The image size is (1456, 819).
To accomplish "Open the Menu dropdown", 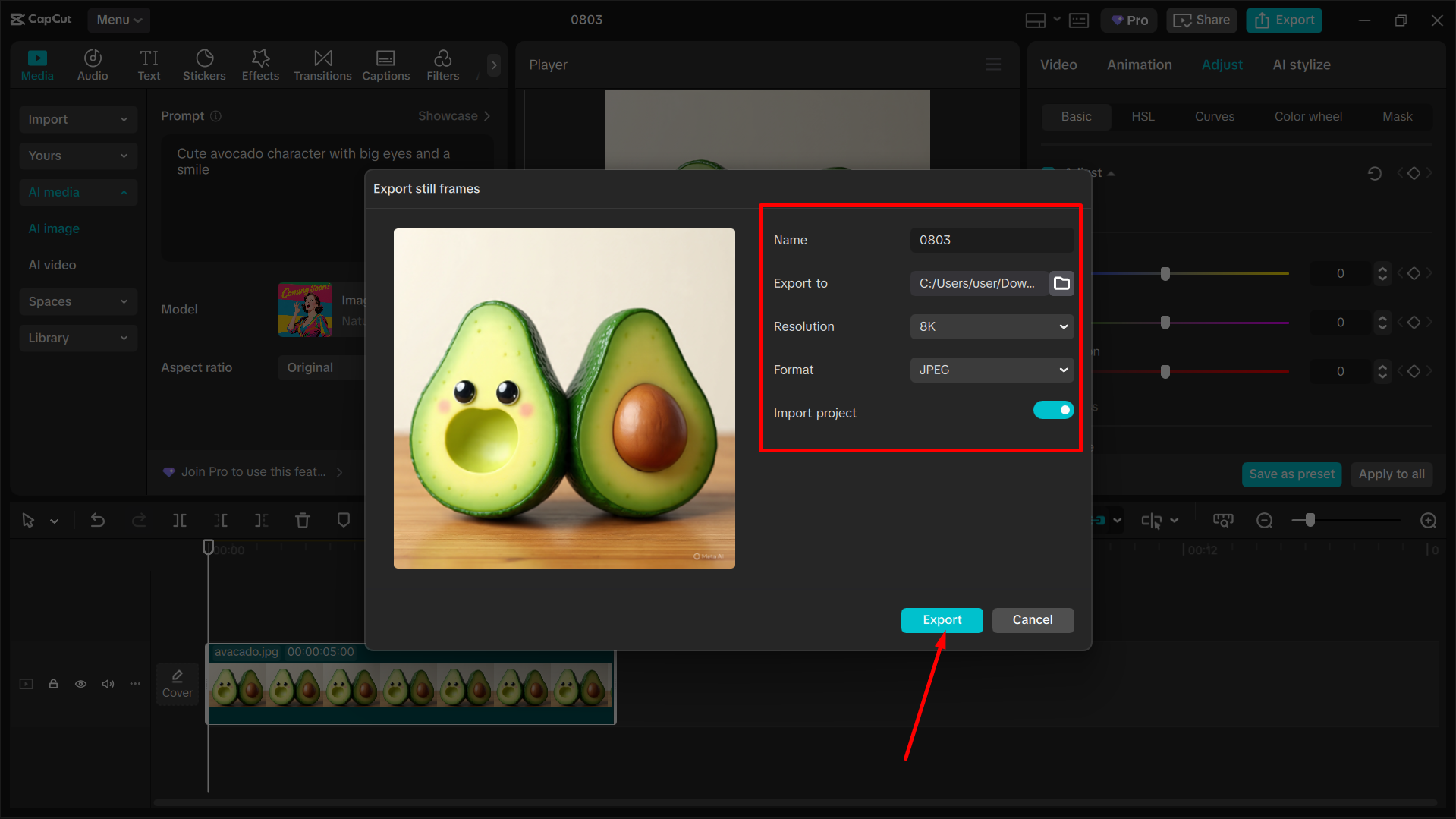I will click(118, 20).
